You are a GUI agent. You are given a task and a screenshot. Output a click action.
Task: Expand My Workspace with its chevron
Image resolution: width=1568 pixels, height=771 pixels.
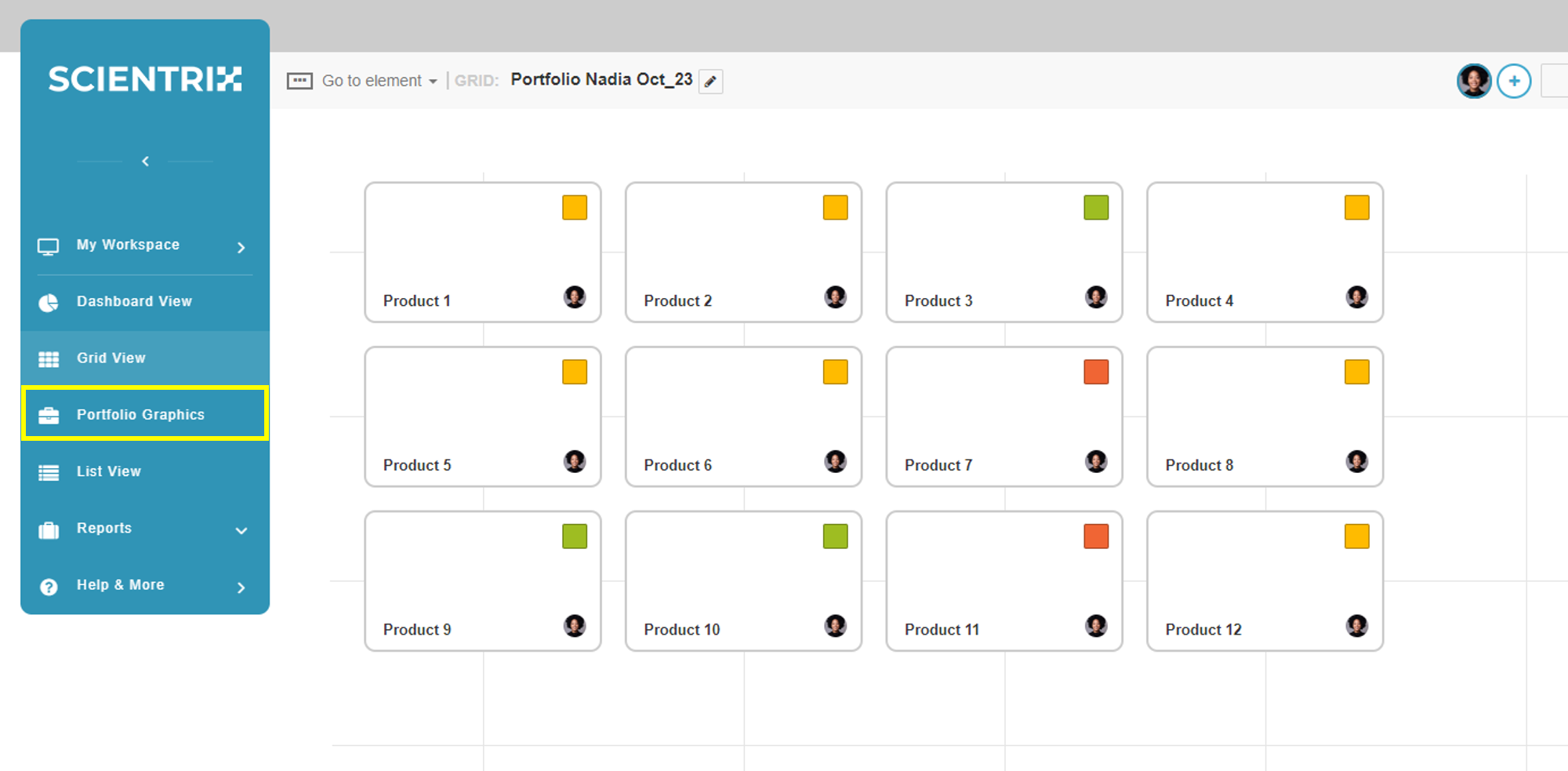(x=241, y=248)
